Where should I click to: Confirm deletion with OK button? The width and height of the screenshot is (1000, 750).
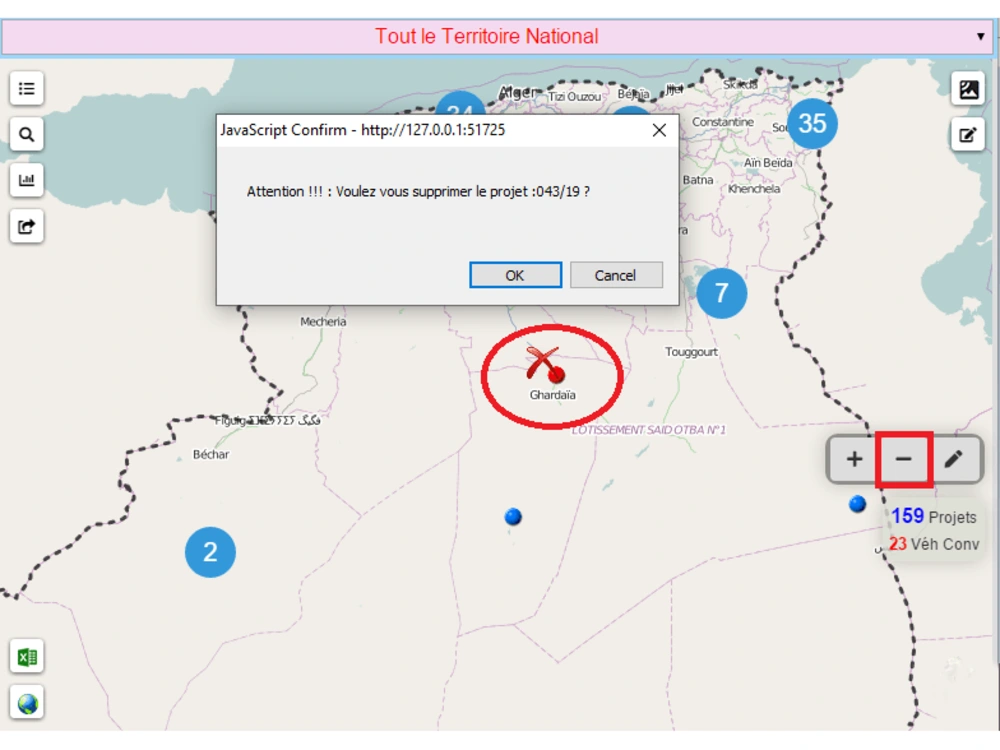tap(515, 276)
